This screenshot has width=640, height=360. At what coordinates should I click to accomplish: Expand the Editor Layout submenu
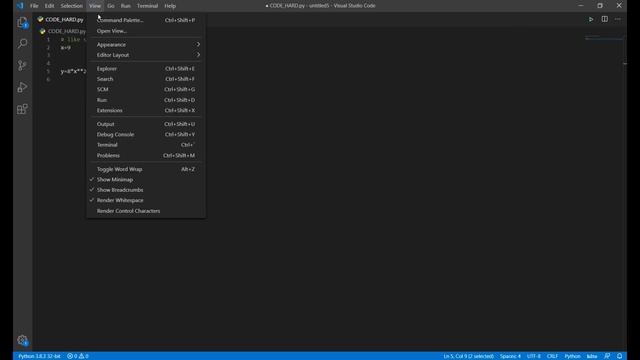point(146,55)
